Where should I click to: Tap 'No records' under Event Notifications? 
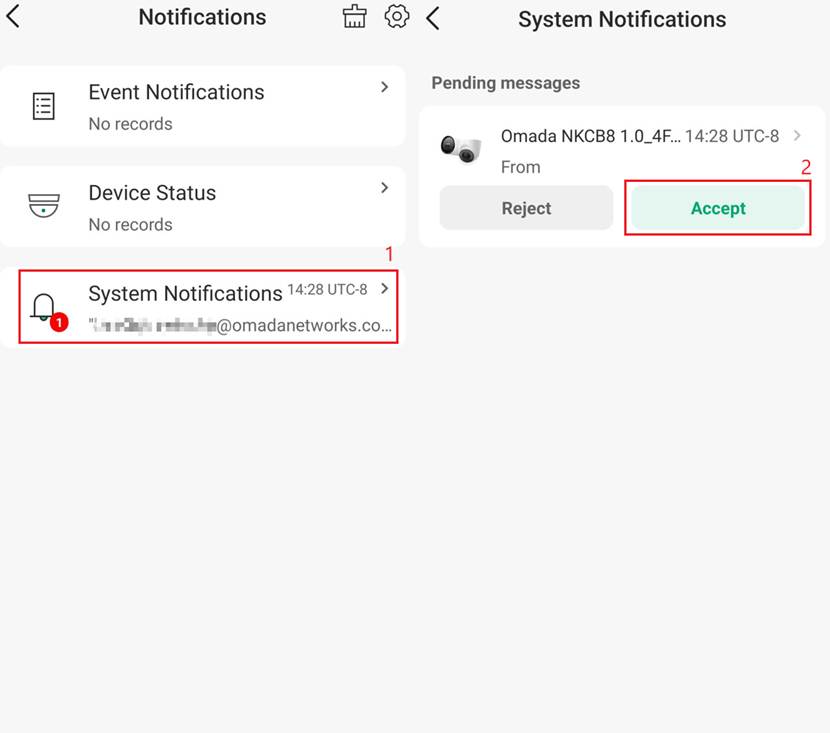coord(130,124)
